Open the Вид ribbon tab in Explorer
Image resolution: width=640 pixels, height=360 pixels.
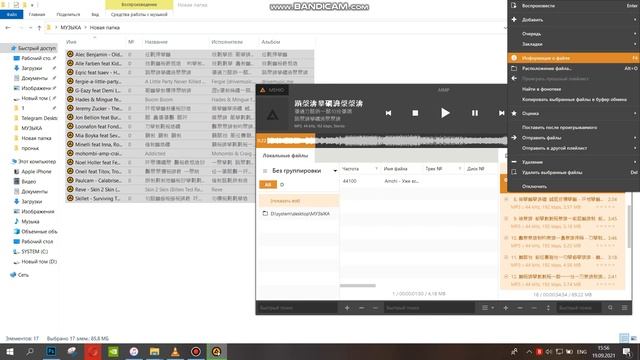(x=95, y=14)
